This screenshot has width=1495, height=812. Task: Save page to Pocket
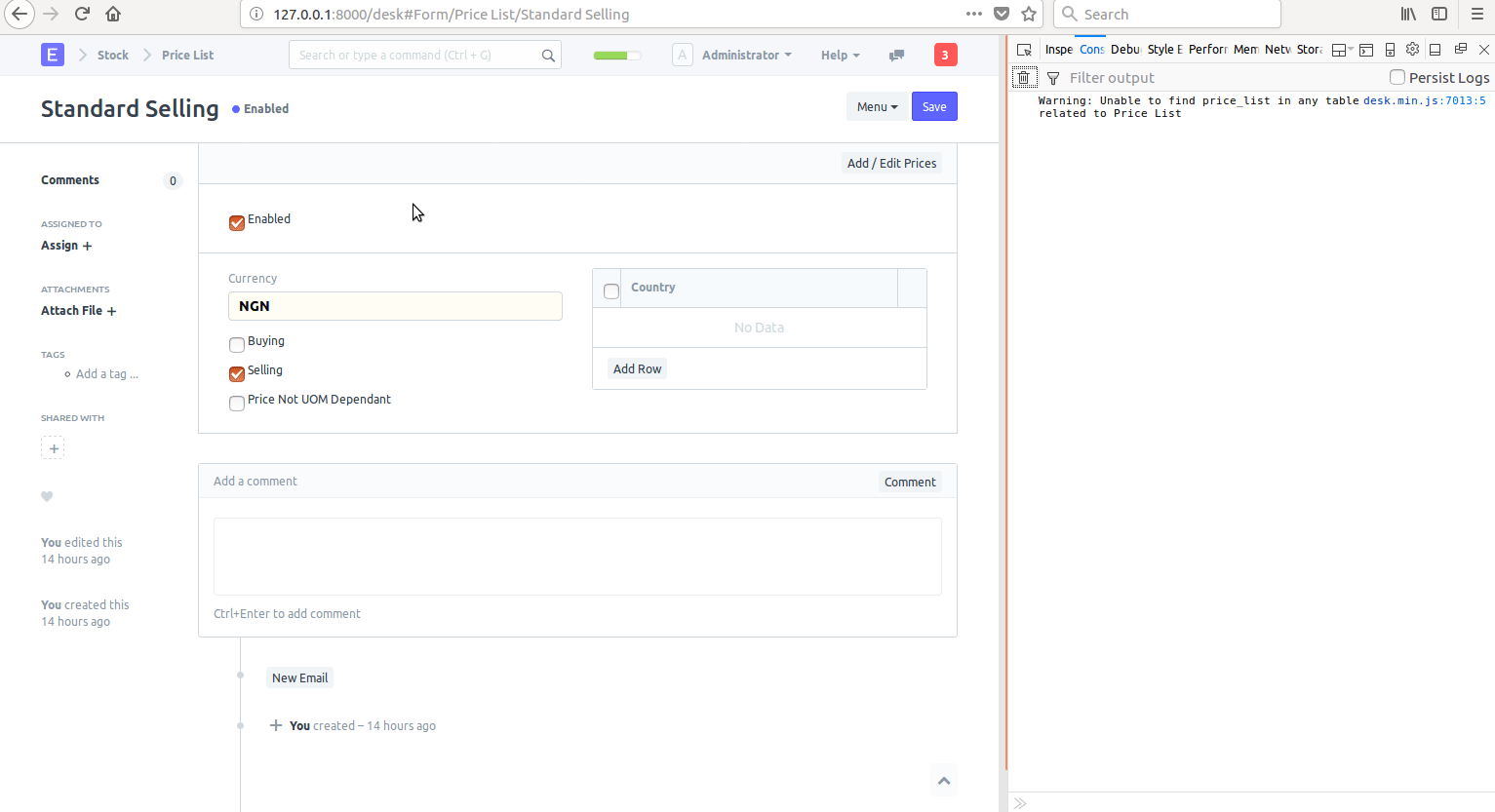click(1001, 14)
